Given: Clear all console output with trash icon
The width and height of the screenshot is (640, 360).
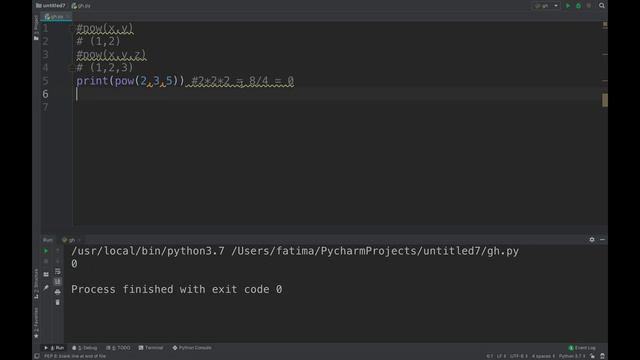Looking at the screenshot, I should pos(58,302).
